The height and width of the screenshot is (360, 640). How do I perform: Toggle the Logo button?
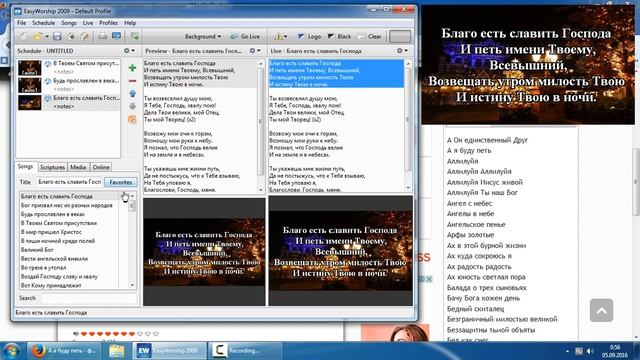pyautogui.click(x=309, y=36)
